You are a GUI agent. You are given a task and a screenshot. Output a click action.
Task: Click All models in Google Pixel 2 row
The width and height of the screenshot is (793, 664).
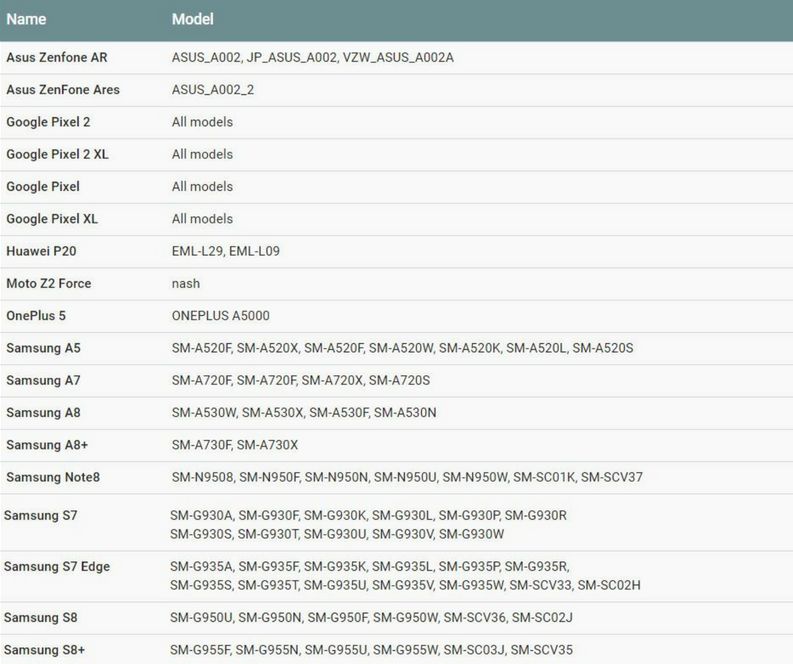click(x=202, y=122)
